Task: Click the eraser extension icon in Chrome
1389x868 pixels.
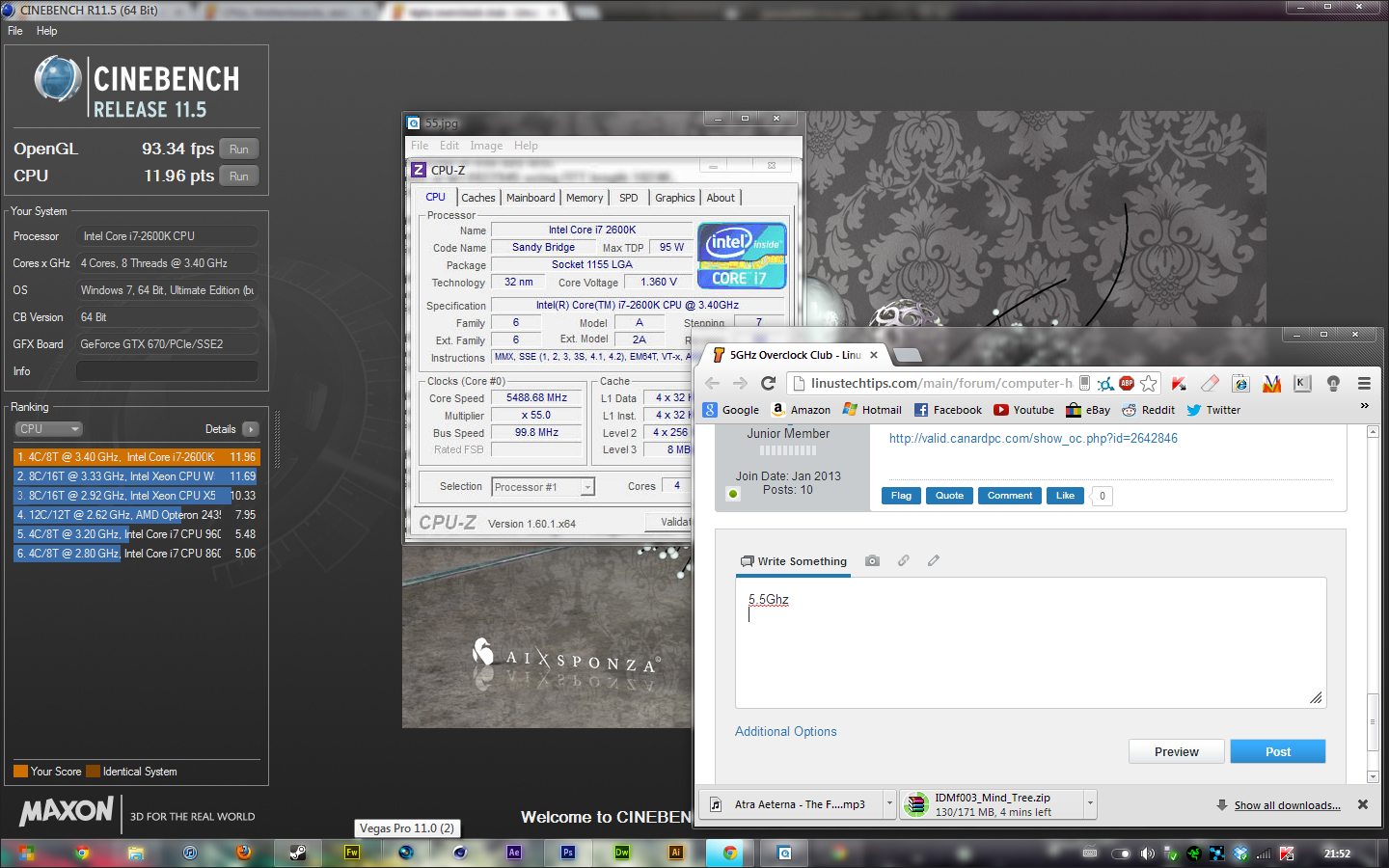Action: tap(1211, 383)
